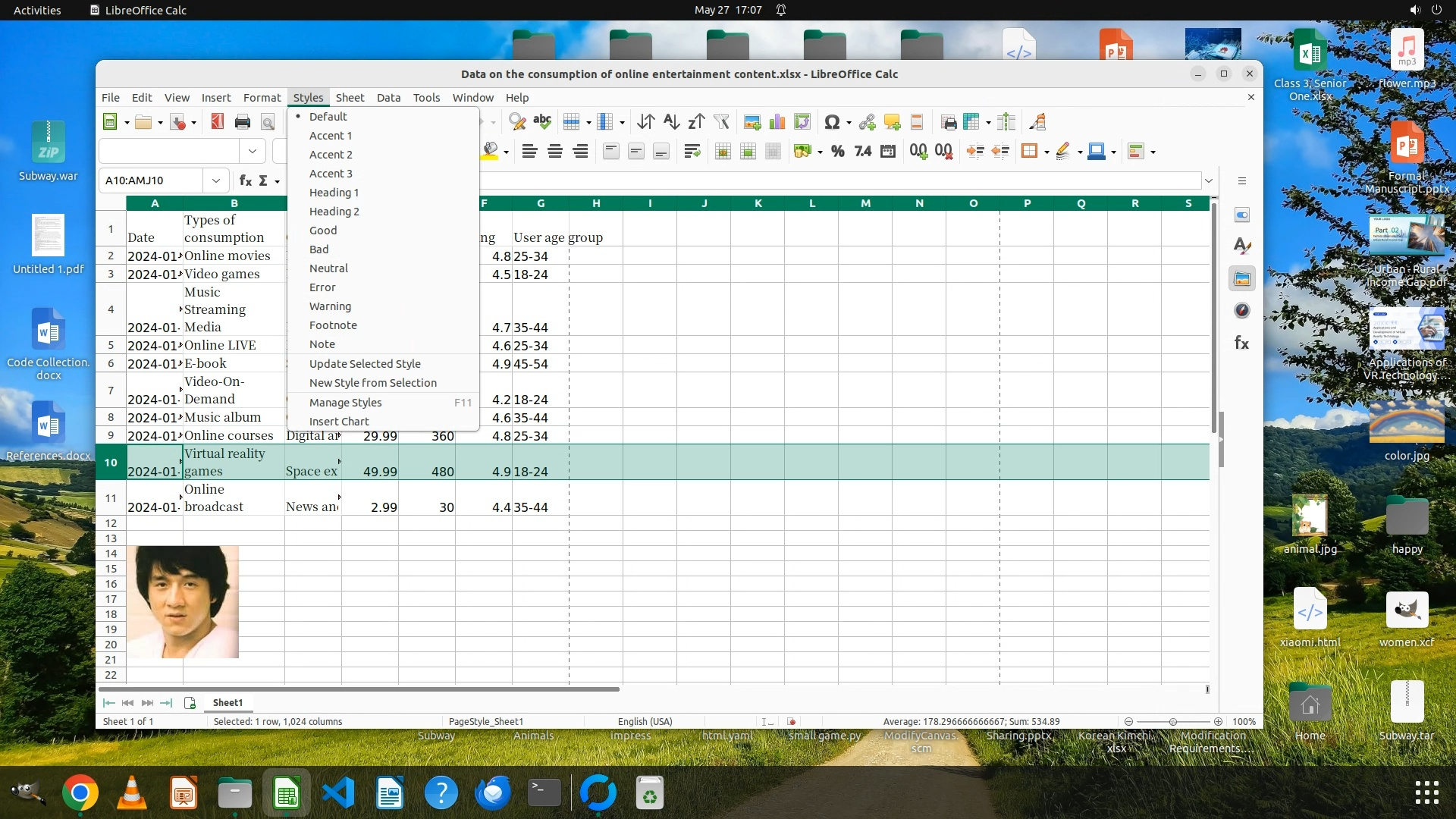Choose Heading 1 from the Styles menu
The height and width of the screenshot is (819, 1456).
click(334, 193)
